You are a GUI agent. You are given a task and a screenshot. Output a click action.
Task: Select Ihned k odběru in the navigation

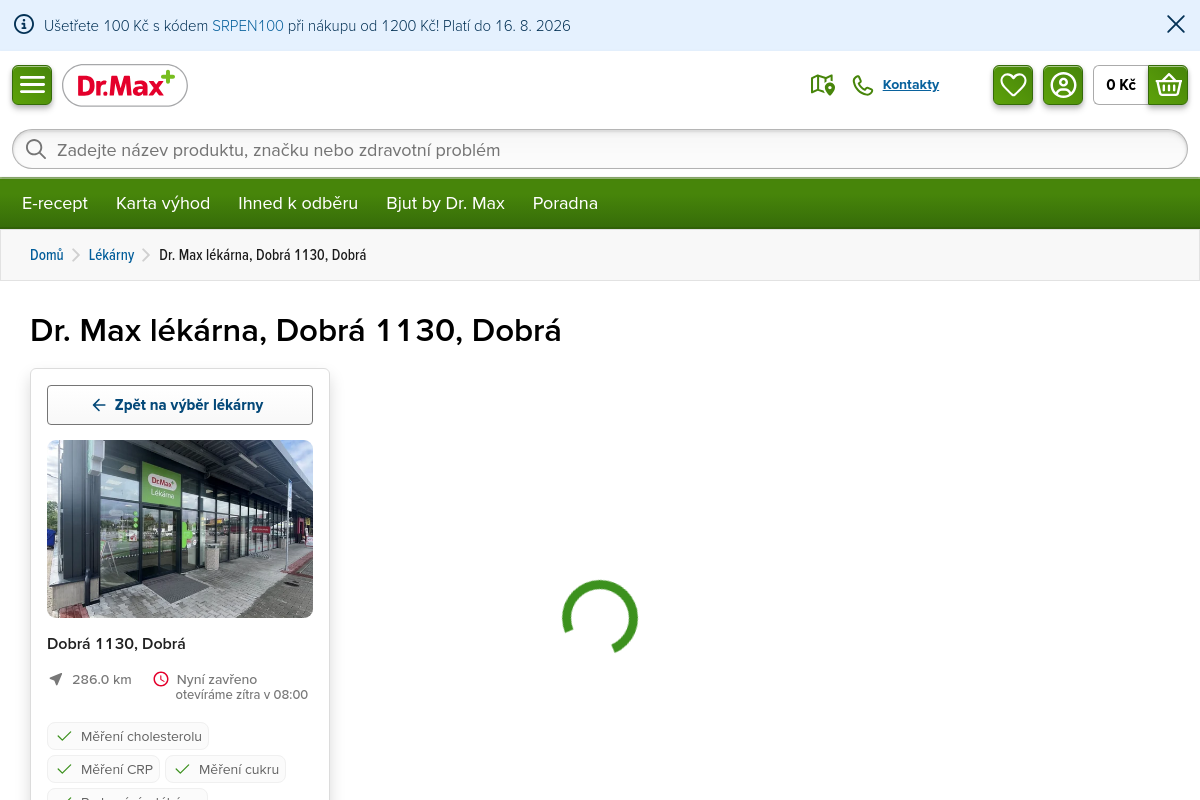point(298,203)
